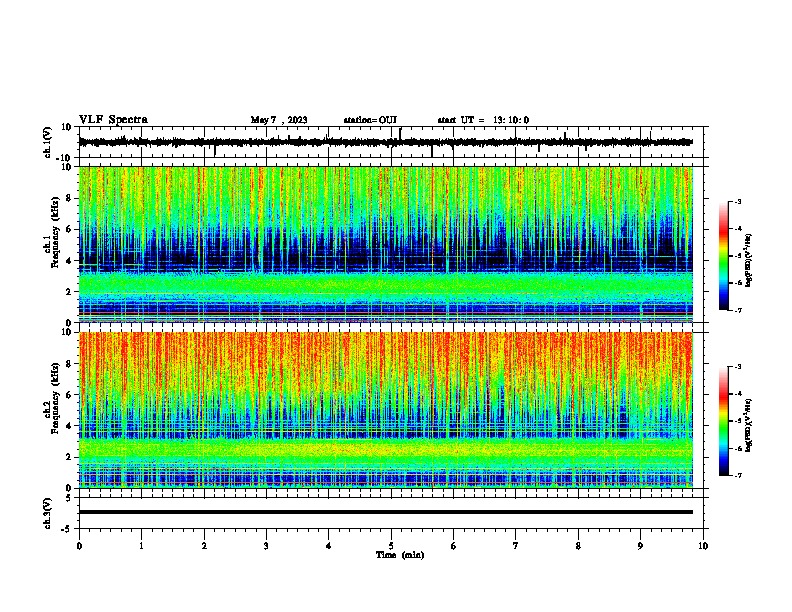Click the ch.2 spectrogram color scale bar
The image size is (792, 612).
[x=723, y=421]
